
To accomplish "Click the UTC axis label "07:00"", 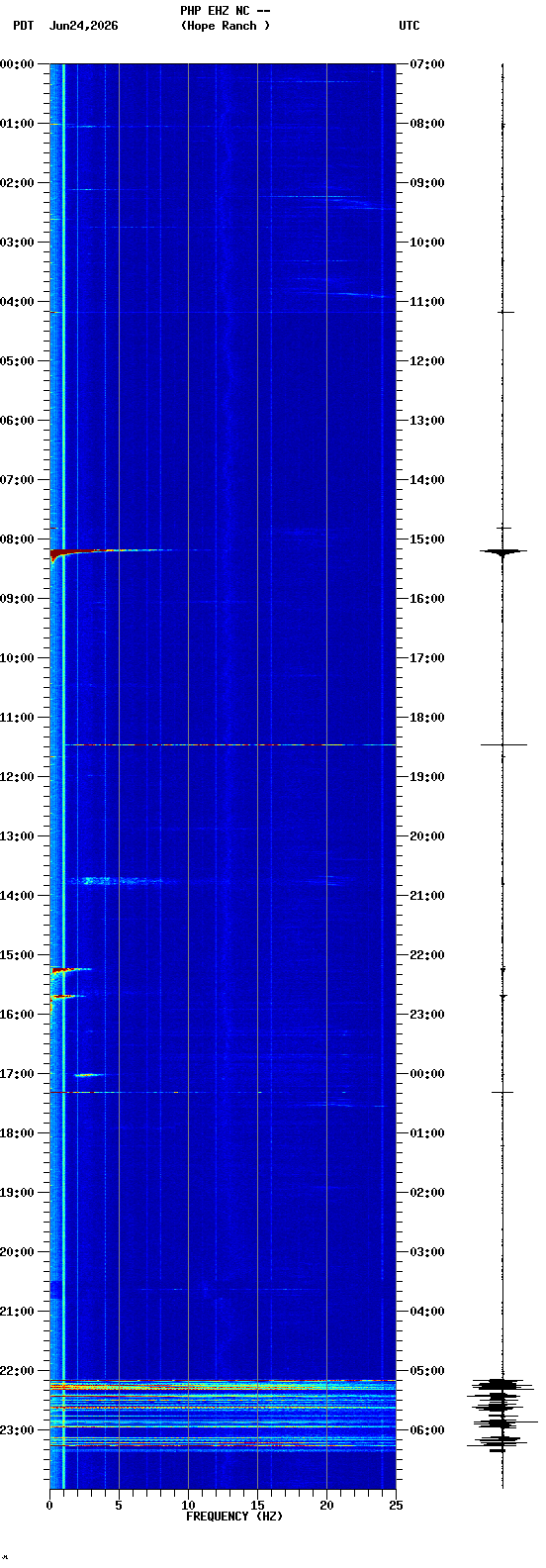I will tap(427, 64).
